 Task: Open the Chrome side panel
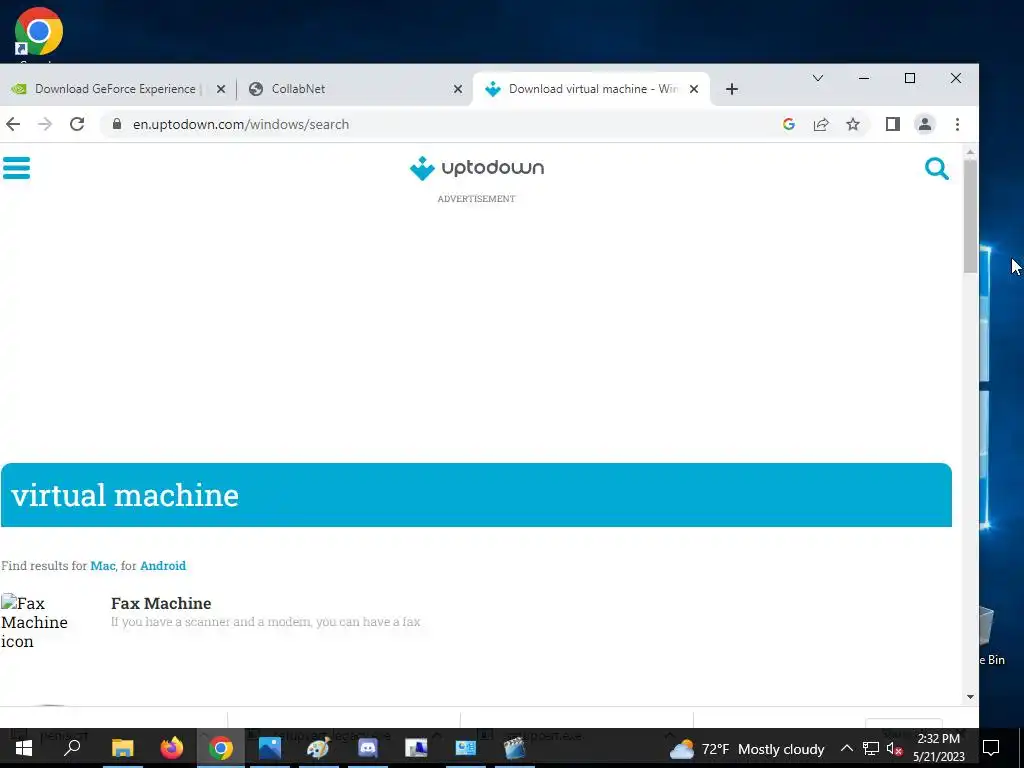(893, 124)
